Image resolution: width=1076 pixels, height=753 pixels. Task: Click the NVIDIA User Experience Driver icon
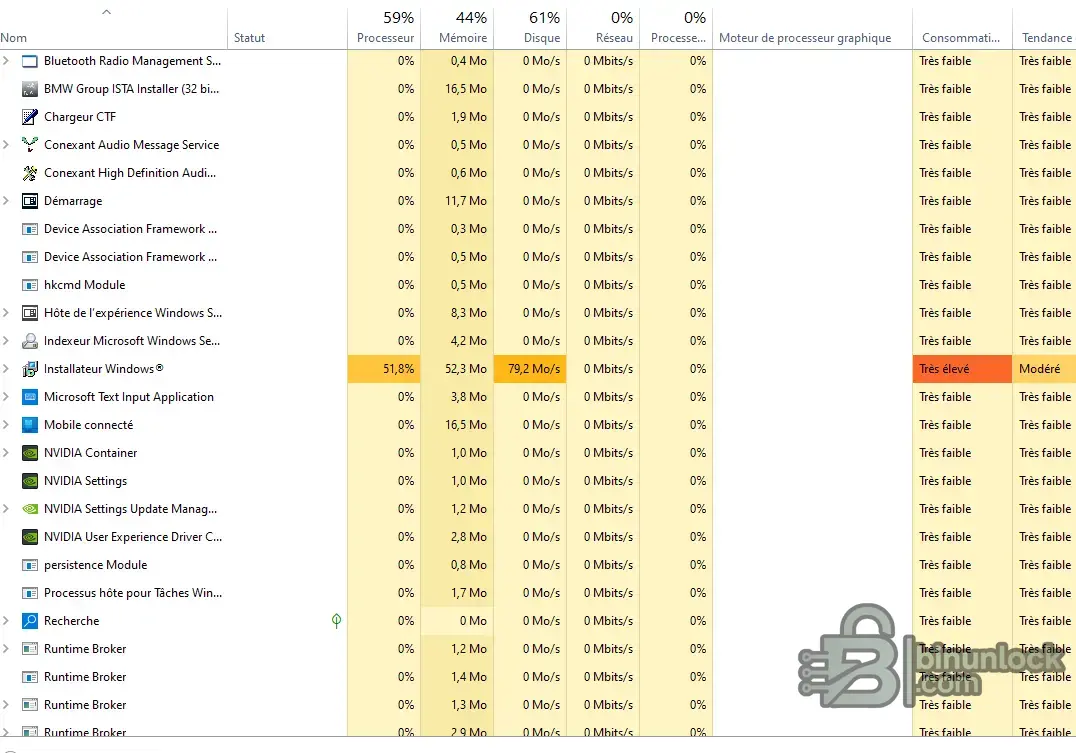click(30, 537)
